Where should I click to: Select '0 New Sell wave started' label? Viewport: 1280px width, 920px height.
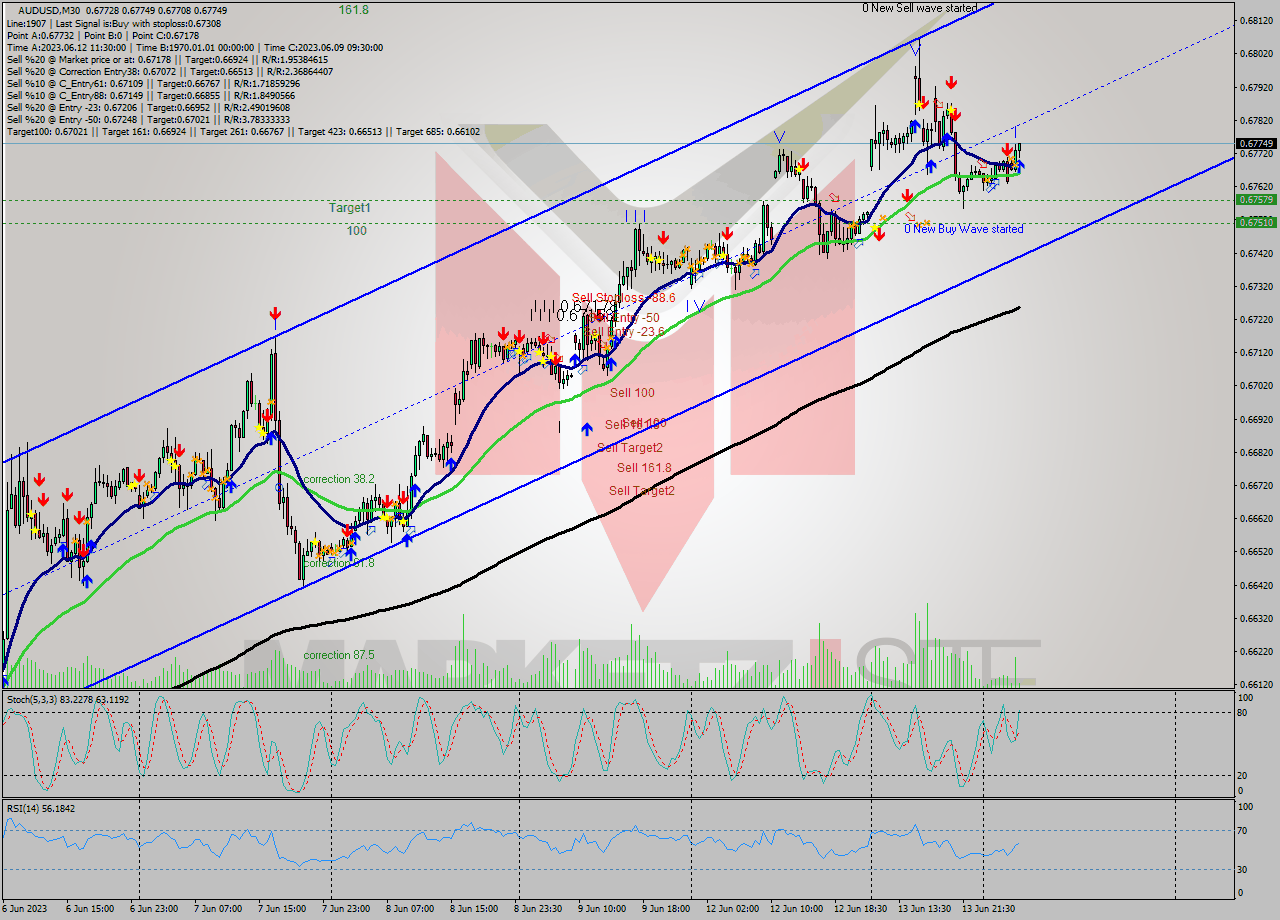pos(920,8)
